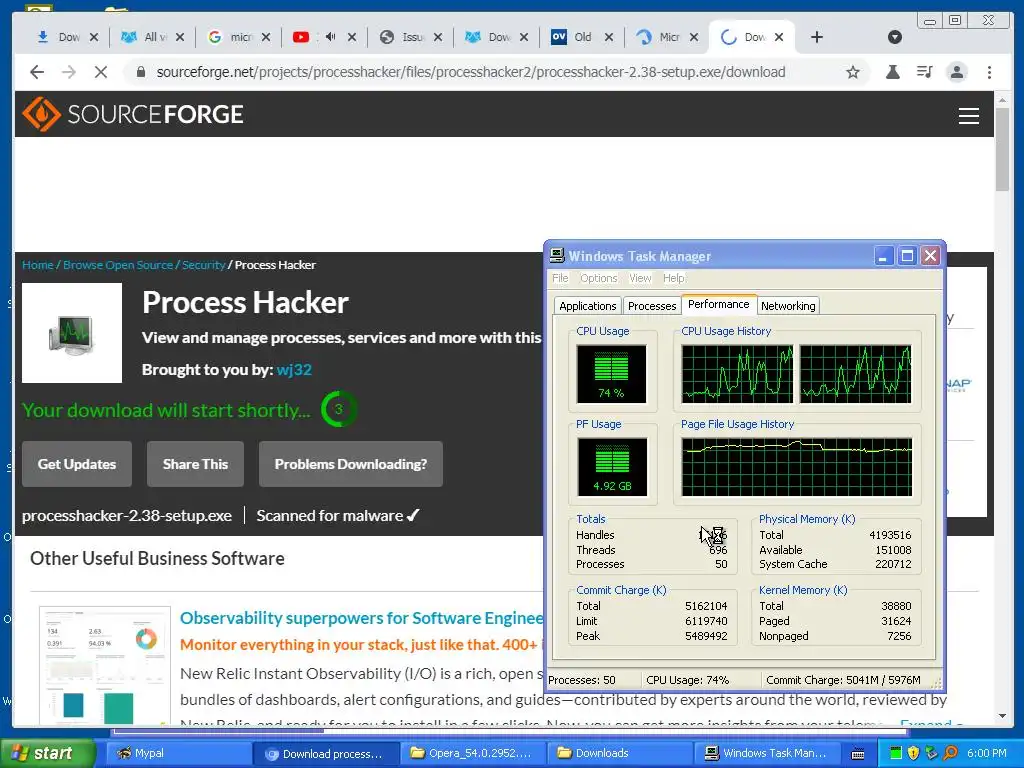Click the green CPU meter tray icon
This screenshot has width=1024, height=768.
tap(895, 754)
